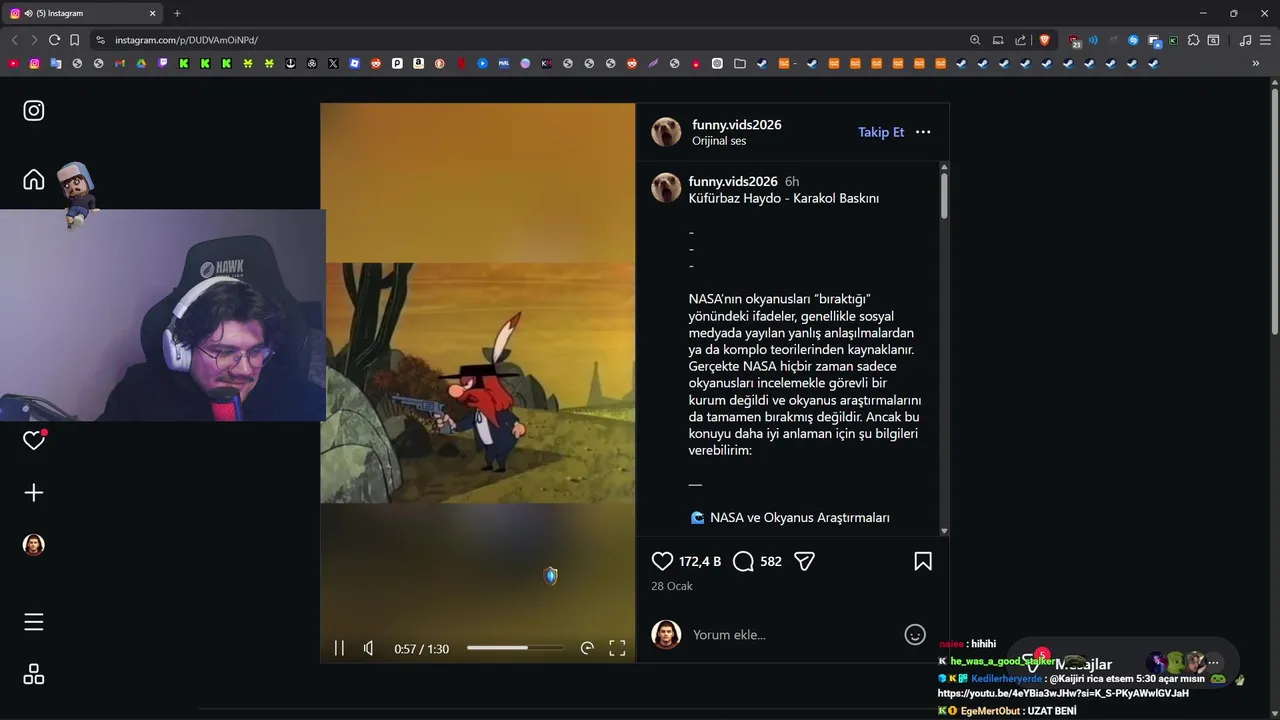The image size is (1280, 720).
Task: Enter fullscreen on the video player
Action: coord(617,648)
